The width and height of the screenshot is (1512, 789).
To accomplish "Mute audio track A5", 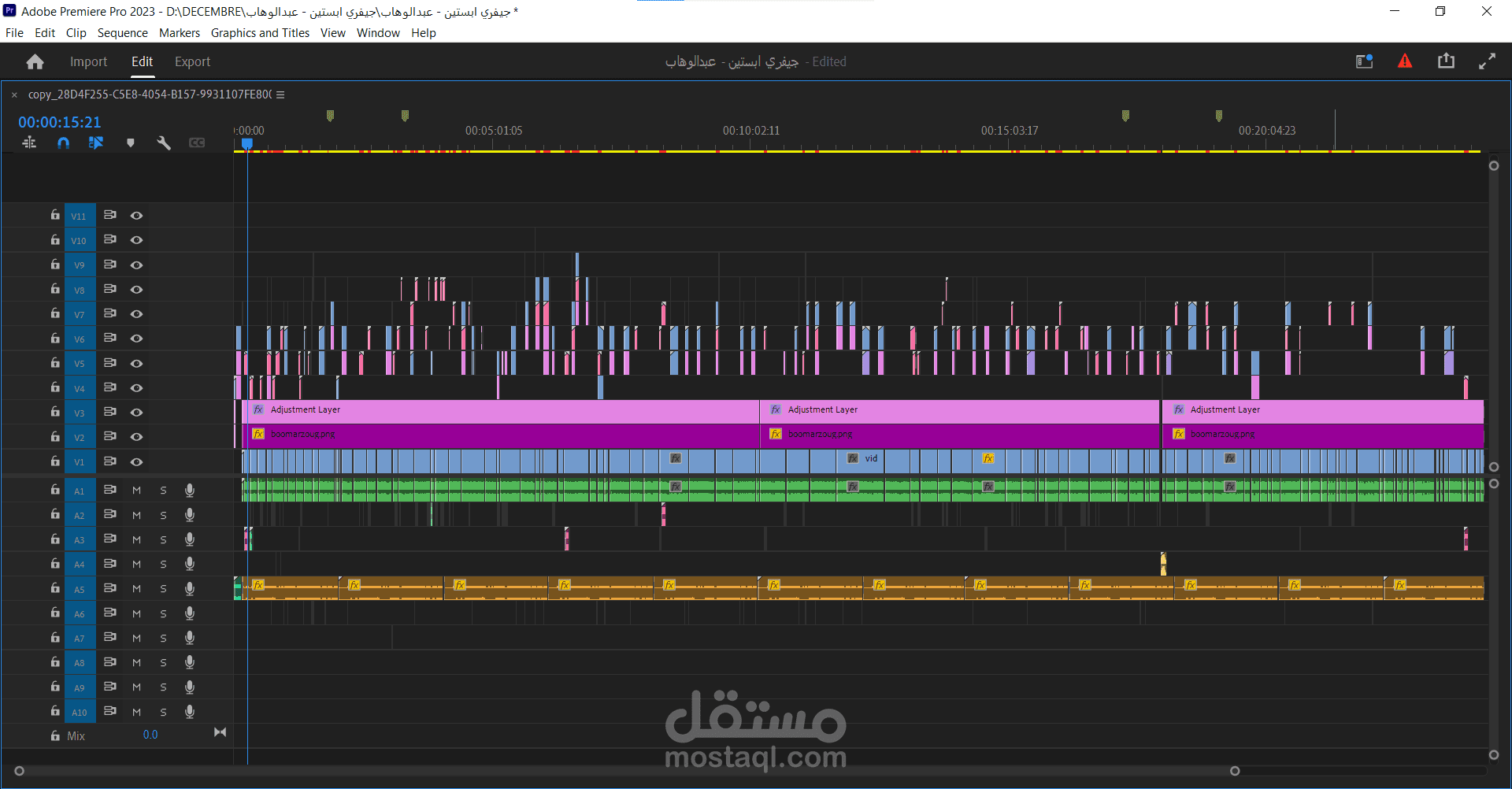I will click(x=137, y=588).
